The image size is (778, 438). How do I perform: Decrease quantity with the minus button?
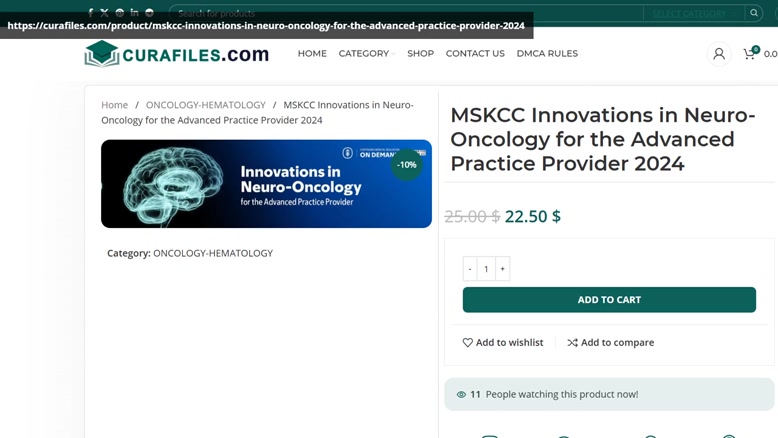coord(470,268)
